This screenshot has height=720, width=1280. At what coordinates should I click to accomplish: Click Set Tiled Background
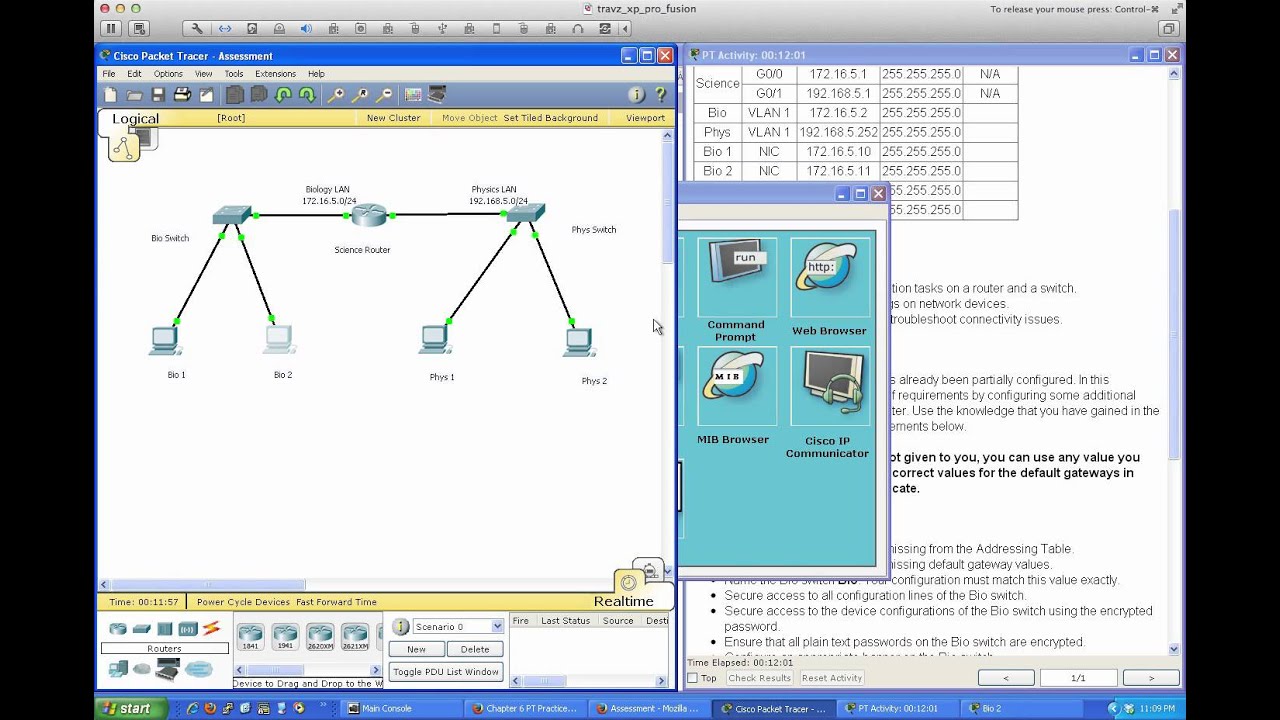pyautogui.click(x=550, y=118)
